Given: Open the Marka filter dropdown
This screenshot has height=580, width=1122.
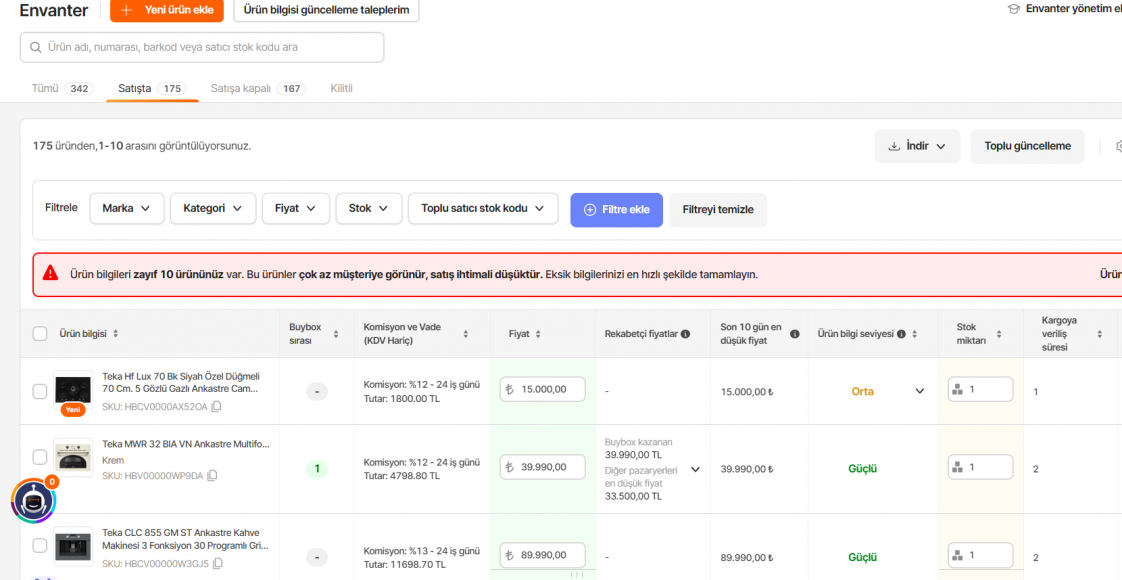Looking at the screenshot, I should click(126, 209).
